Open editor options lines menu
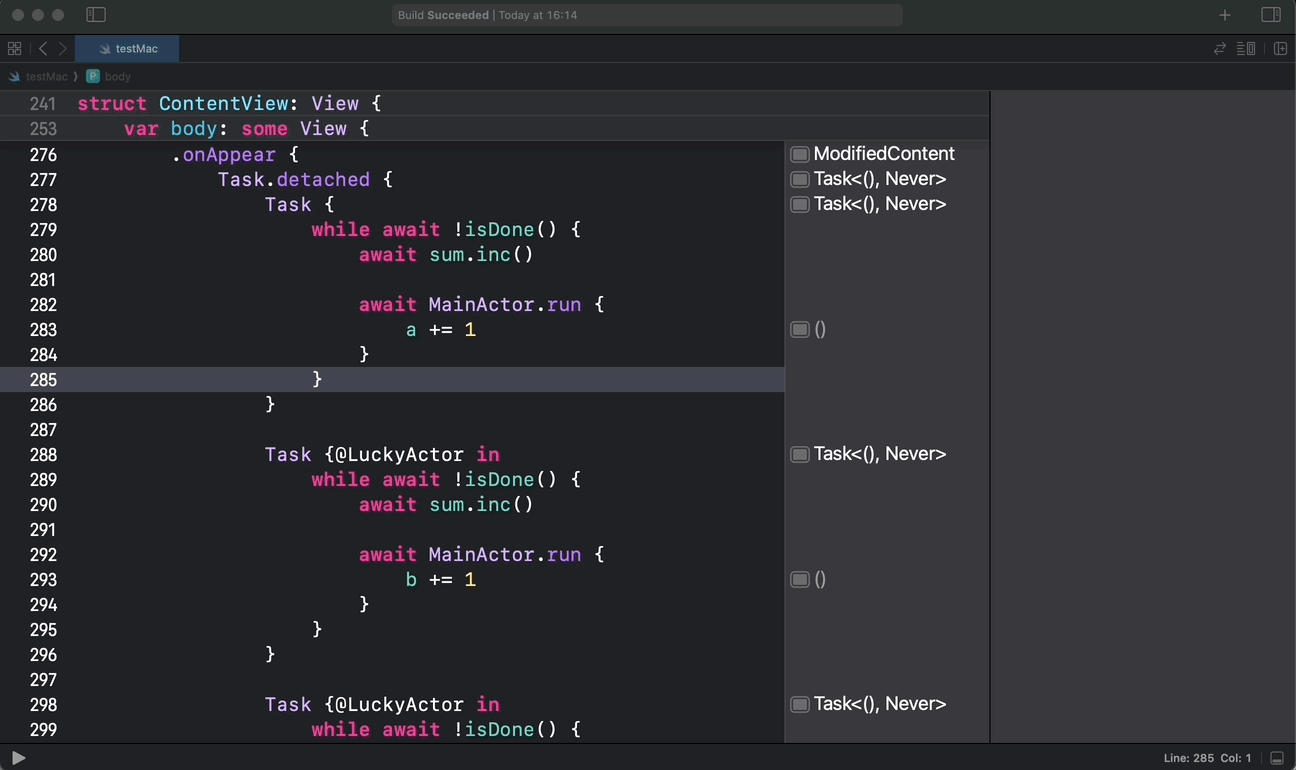This screenshot has width=1296, height=770. [x=1246, y=48]
